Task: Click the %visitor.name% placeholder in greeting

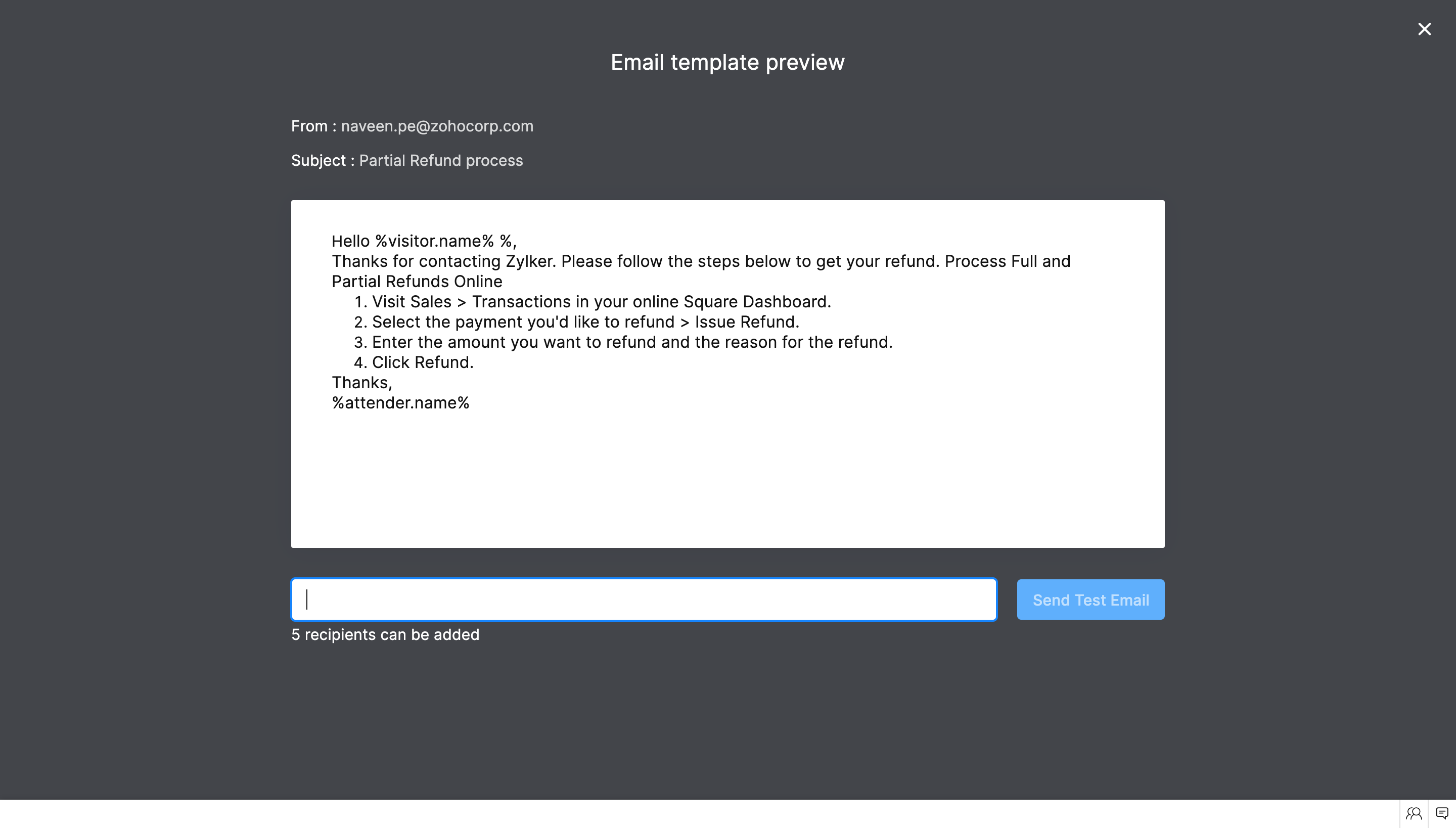Action: (x=435, y=241)
